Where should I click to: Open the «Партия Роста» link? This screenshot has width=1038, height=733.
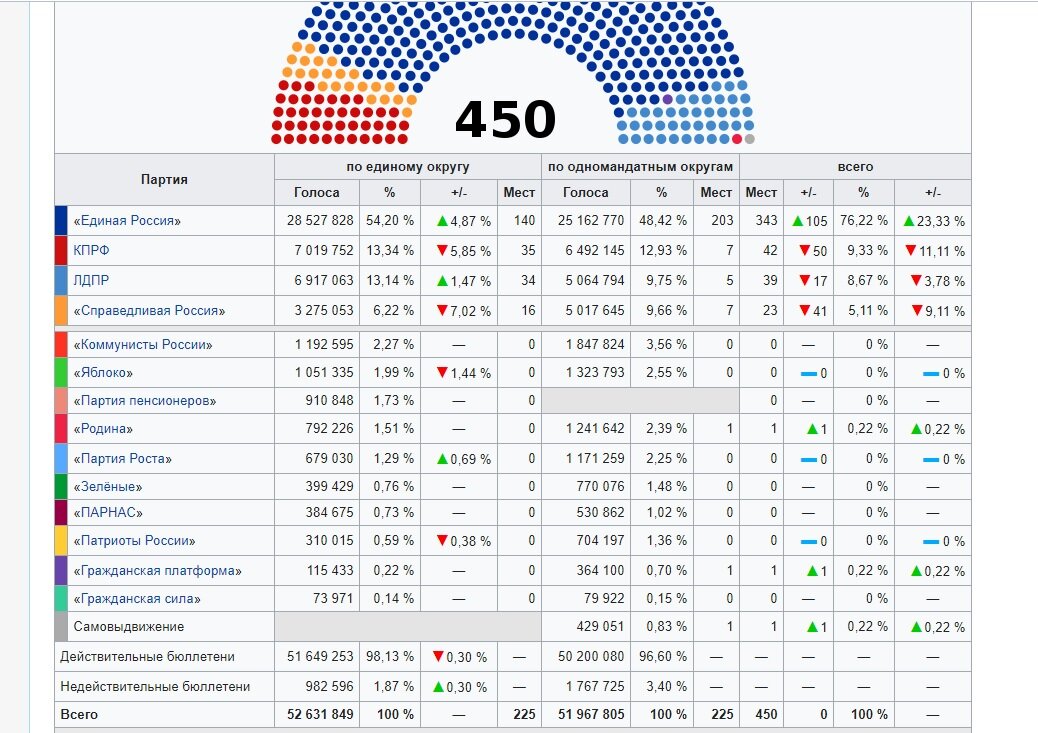click(x=122, y=458)
